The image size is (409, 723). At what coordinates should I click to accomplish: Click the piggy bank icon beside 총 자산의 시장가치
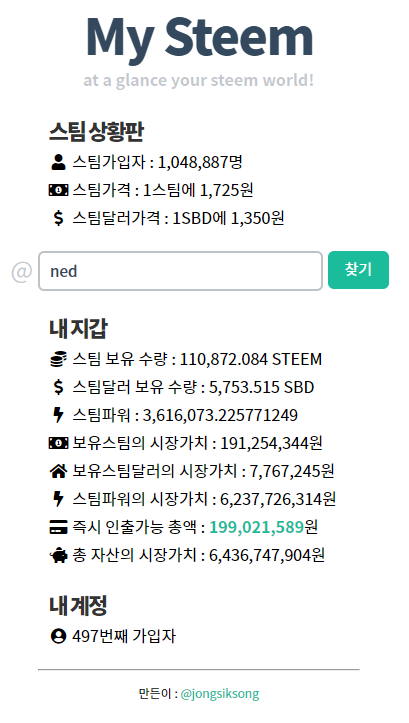[58, 555]
